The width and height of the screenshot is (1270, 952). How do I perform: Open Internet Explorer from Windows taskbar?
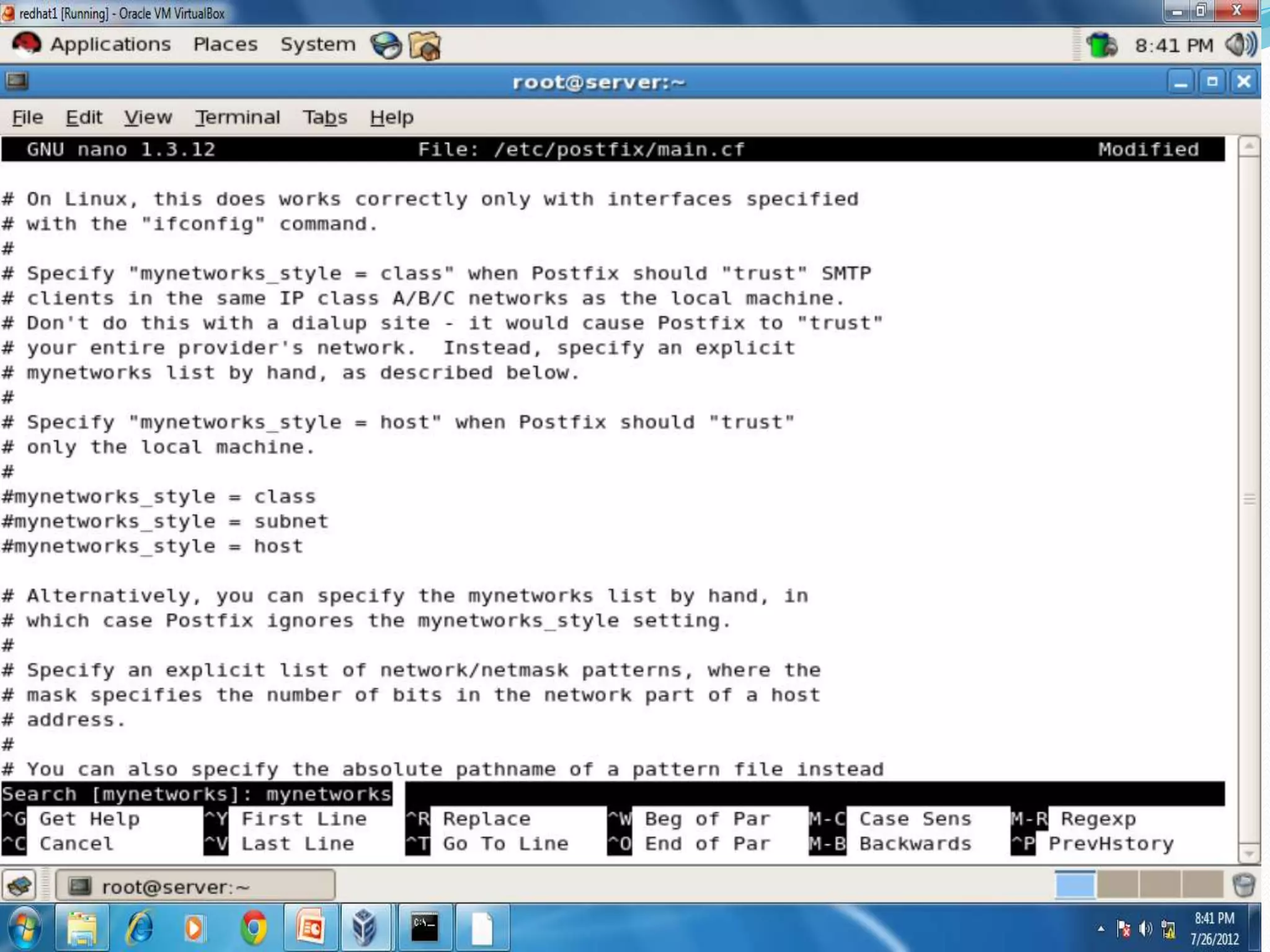point(140,927)
